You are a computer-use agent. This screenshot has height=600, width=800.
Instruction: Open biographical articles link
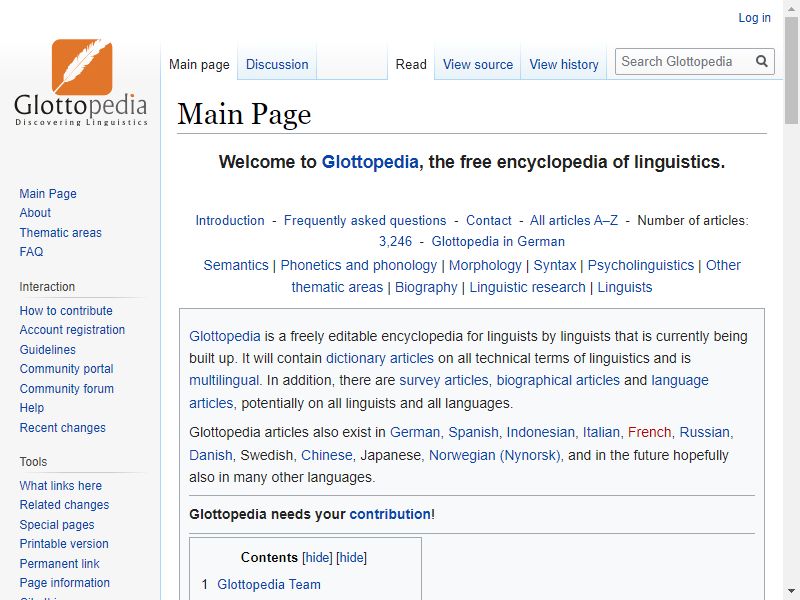pyautogui.click(x=558, y=381)
